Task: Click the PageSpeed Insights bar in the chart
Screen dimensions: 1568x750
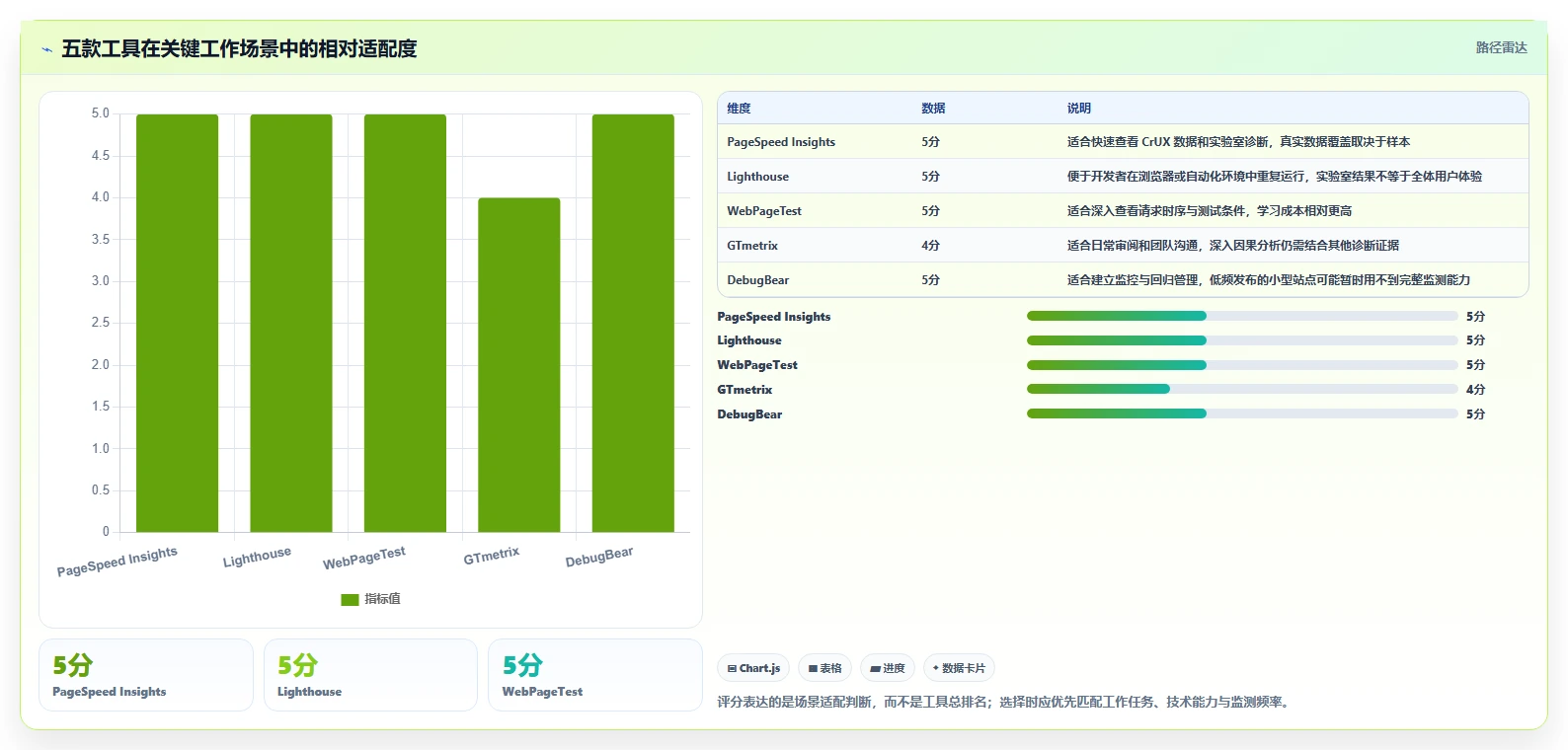Action: 177,323
